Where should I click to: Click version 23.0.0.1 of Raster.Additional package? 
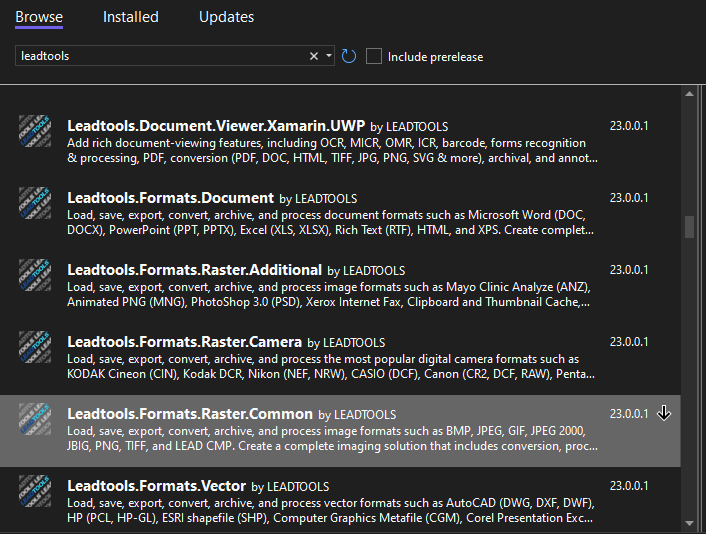pyautogui.click(x=629, y=270)
